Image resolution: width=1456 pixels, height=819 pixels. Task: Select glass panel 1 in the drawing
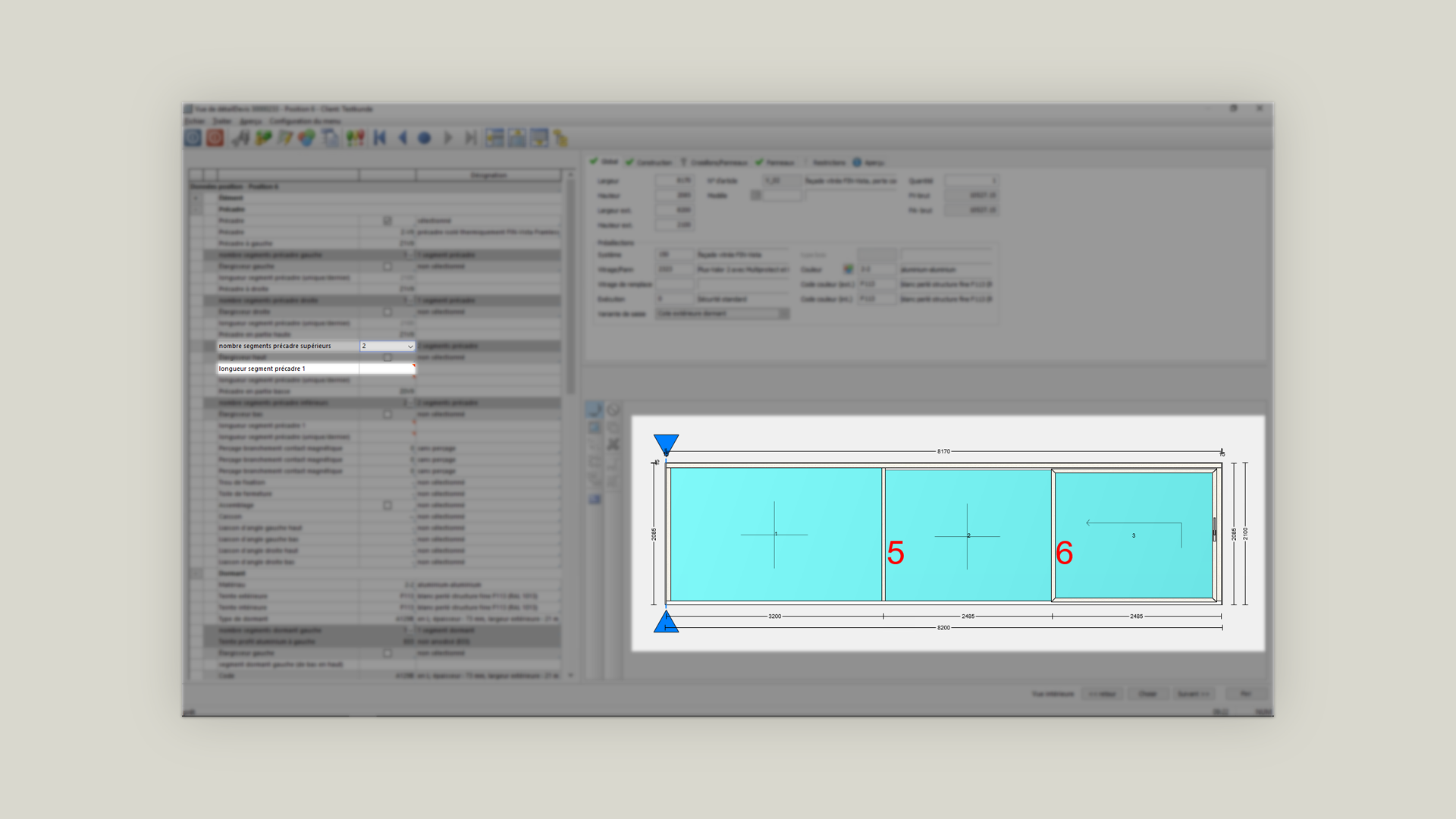pyautogui.click(x=775, y=534)
